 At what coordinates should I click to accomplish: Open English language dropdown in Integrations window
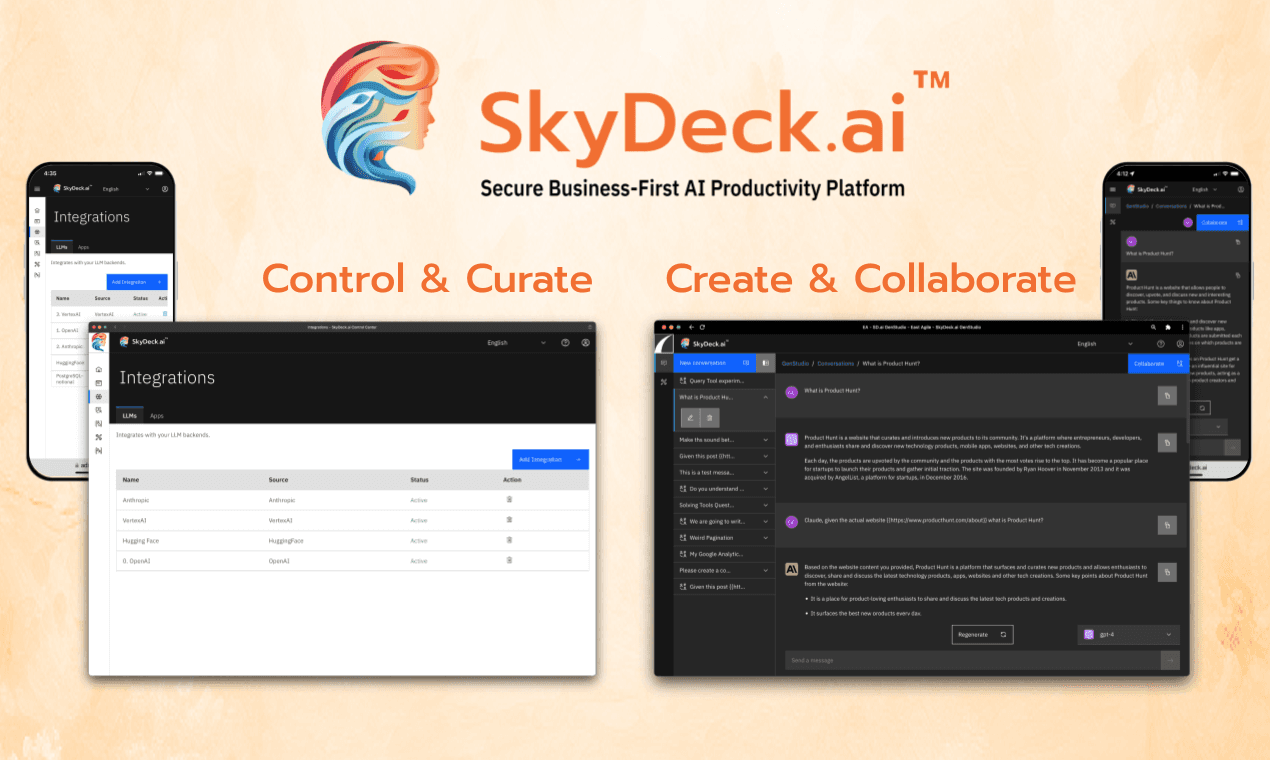point(516,343)
